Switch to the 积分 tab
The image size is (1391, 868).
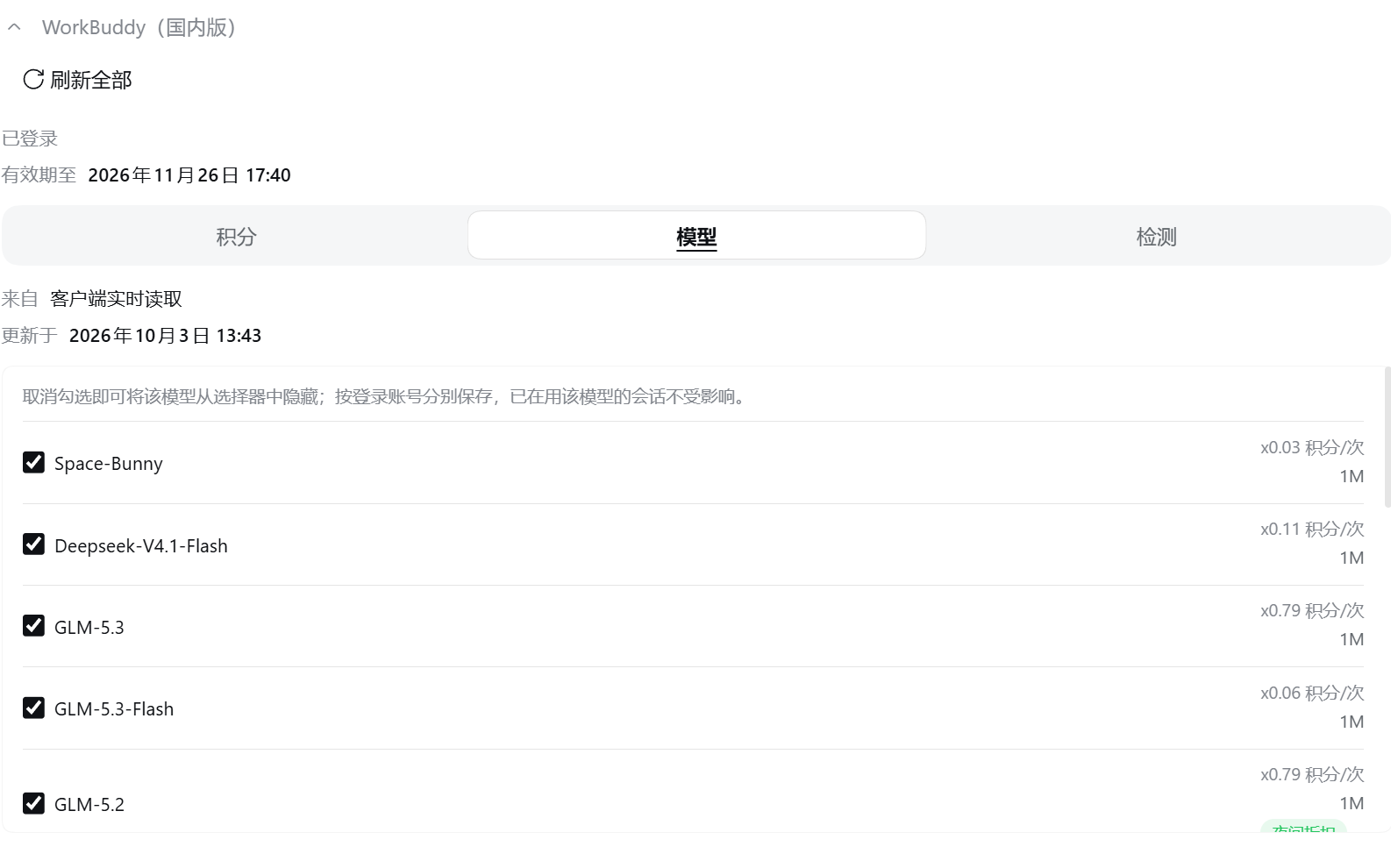click(236, 237)
